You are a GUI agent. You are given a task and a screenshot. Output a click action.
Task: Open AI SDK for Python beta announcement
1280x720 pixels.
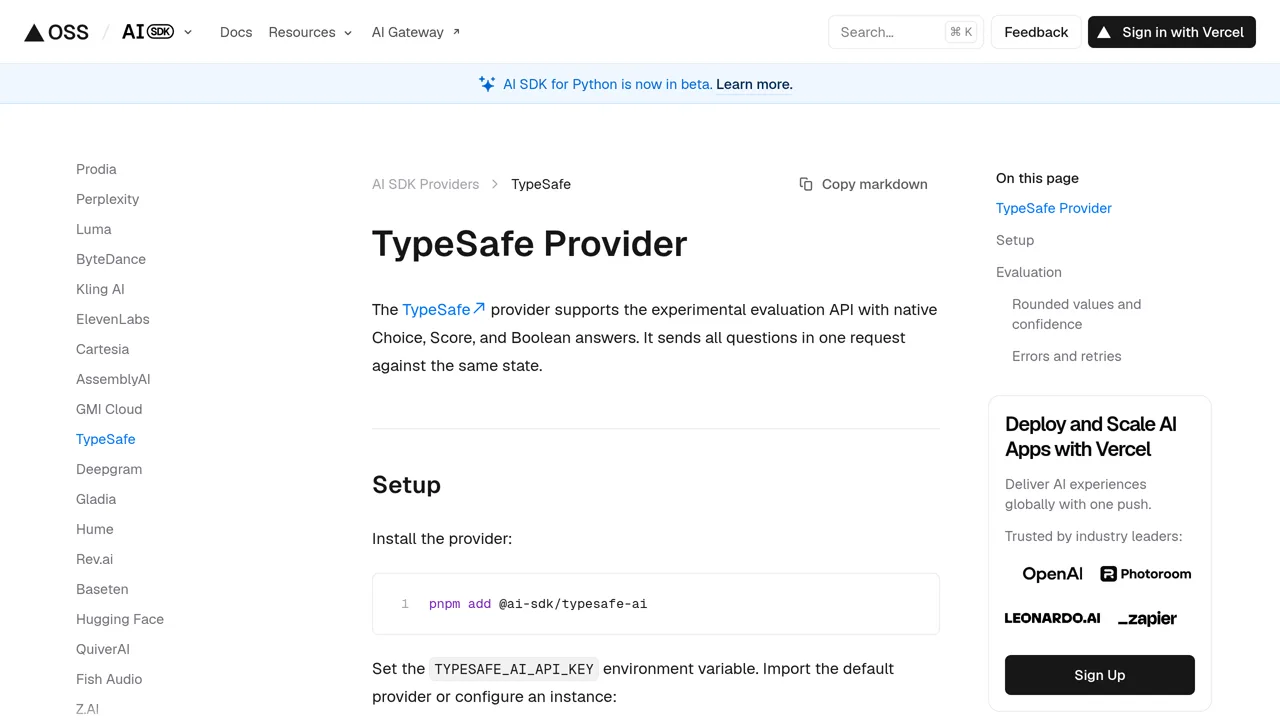coord(608,84)
